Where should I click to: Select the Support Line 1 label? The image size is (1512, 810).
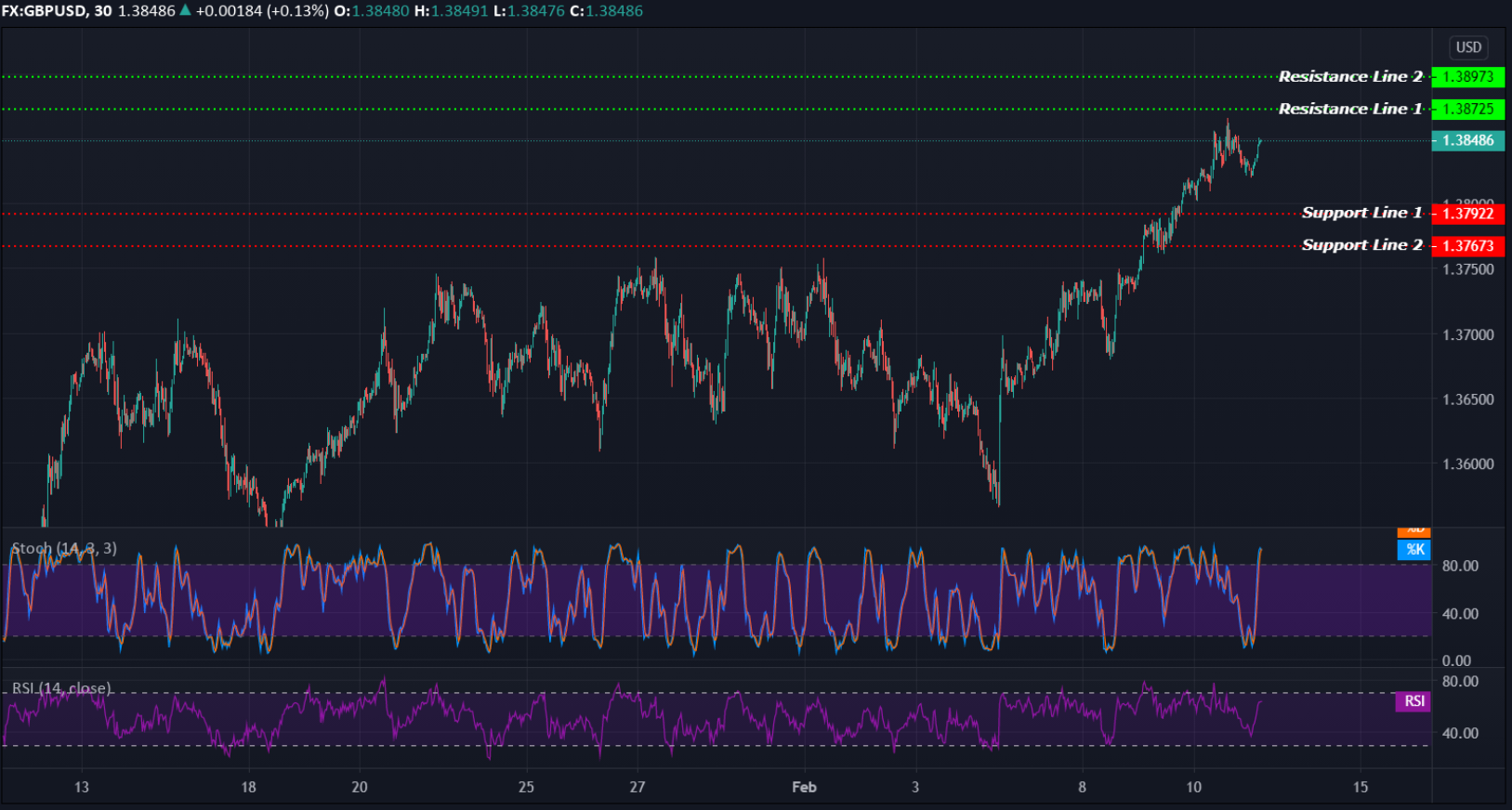(x=1362, y=213)
